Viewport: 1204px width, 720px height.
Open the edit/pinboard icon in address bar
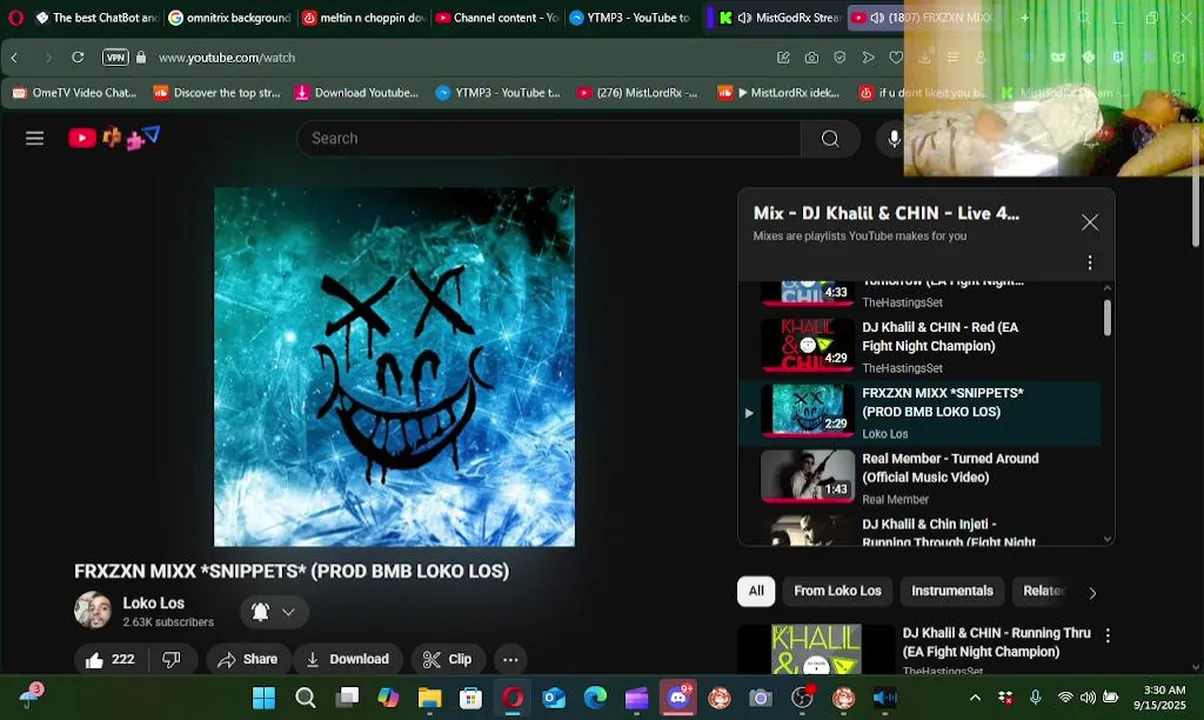[x=783, y=57]
